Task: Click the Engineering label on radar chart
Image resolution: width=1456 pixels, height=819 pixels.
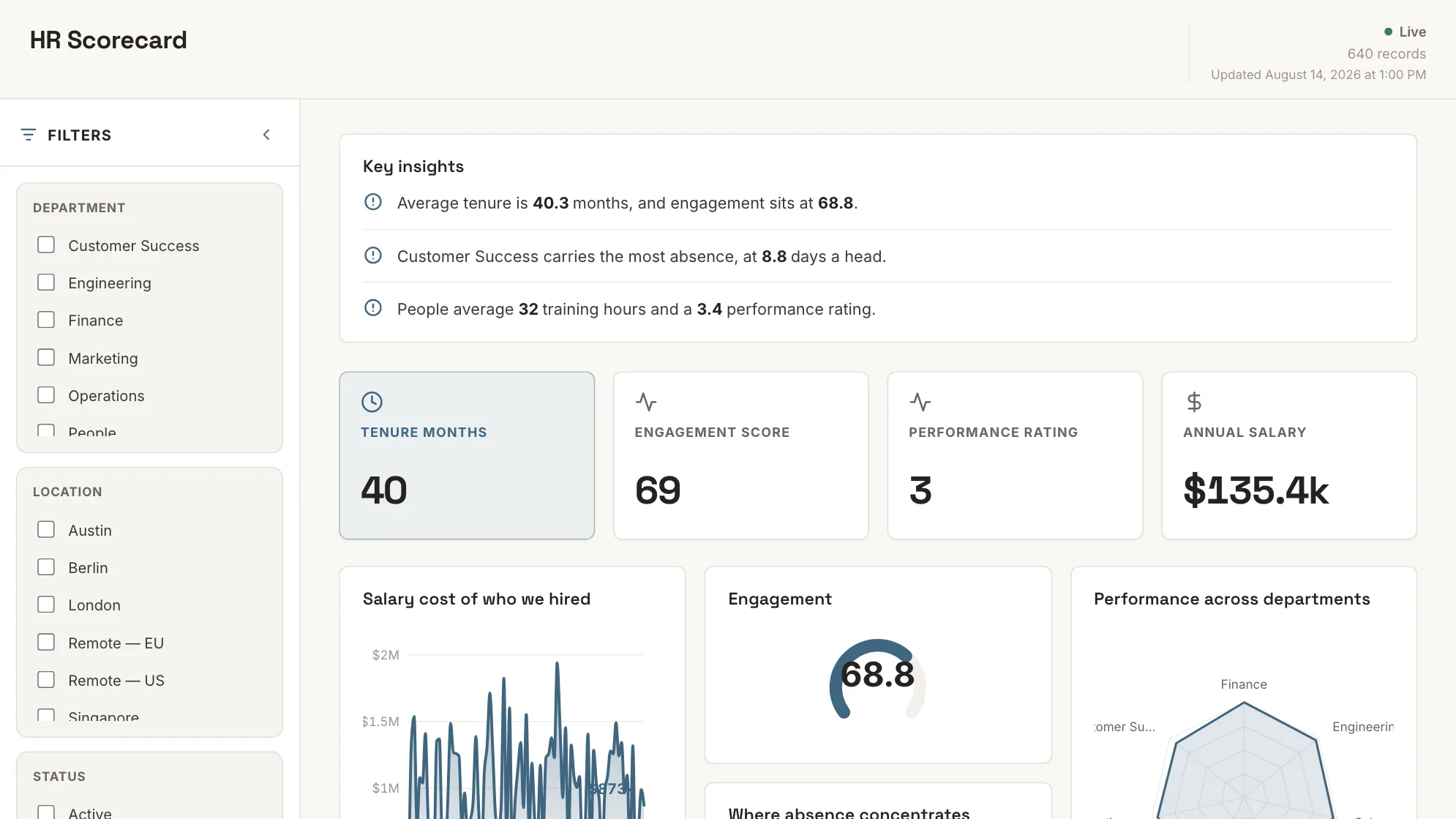Action: pos(1363,727)
